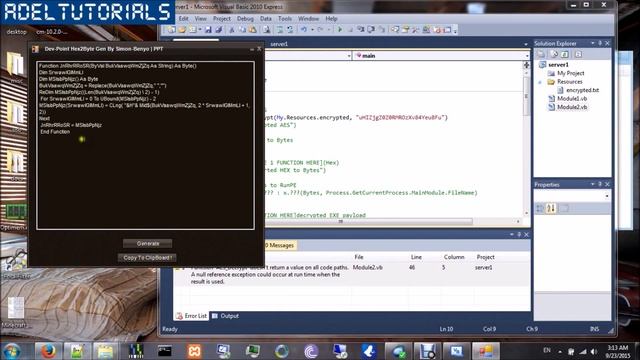Click the Redo arrow icon
Screen dimensions: 640x360
[320, 29]
